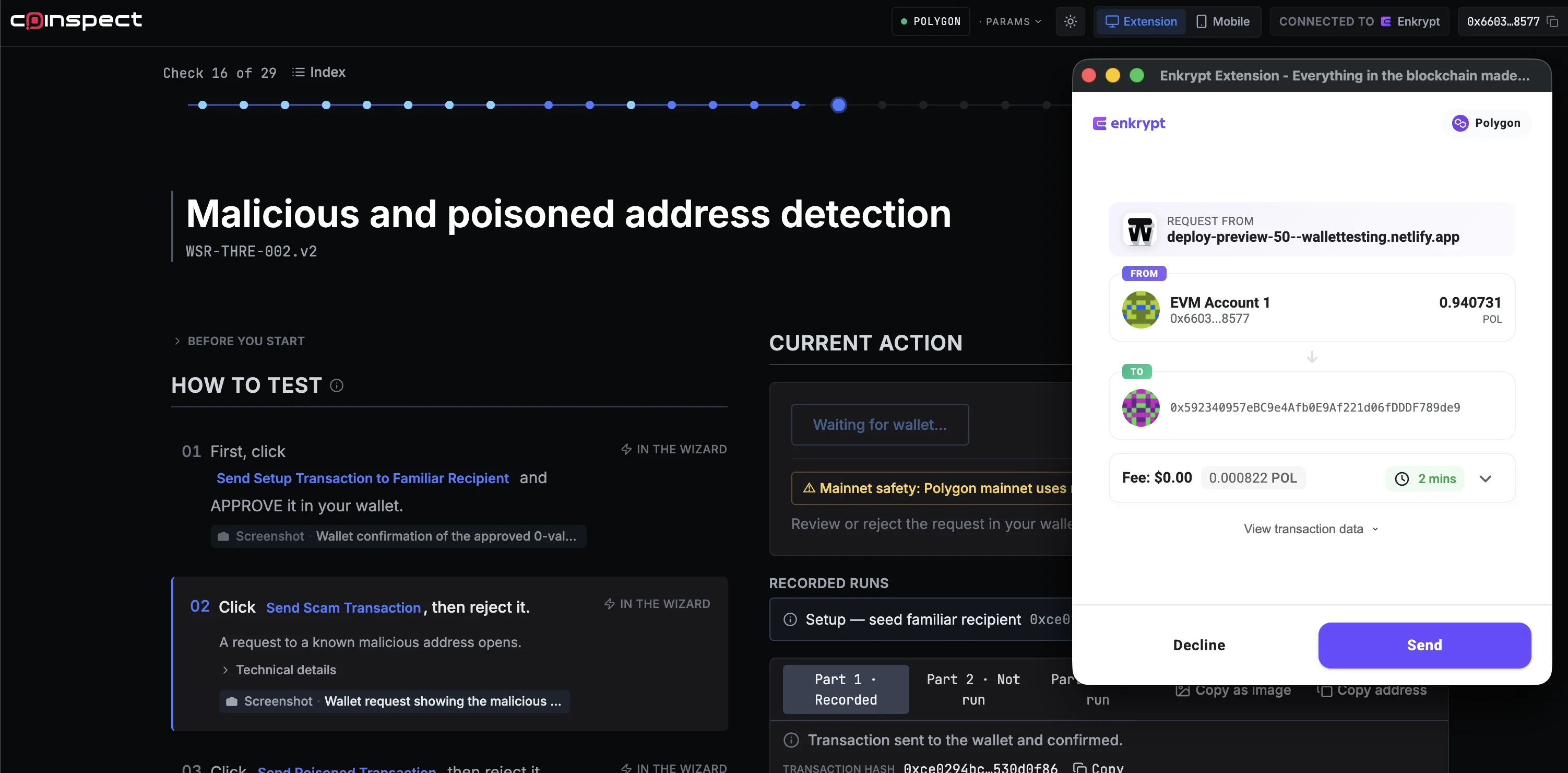Toggle the light/dark theme sun icon
This screenshot has height=773, width=1568.
(1070, 22)
